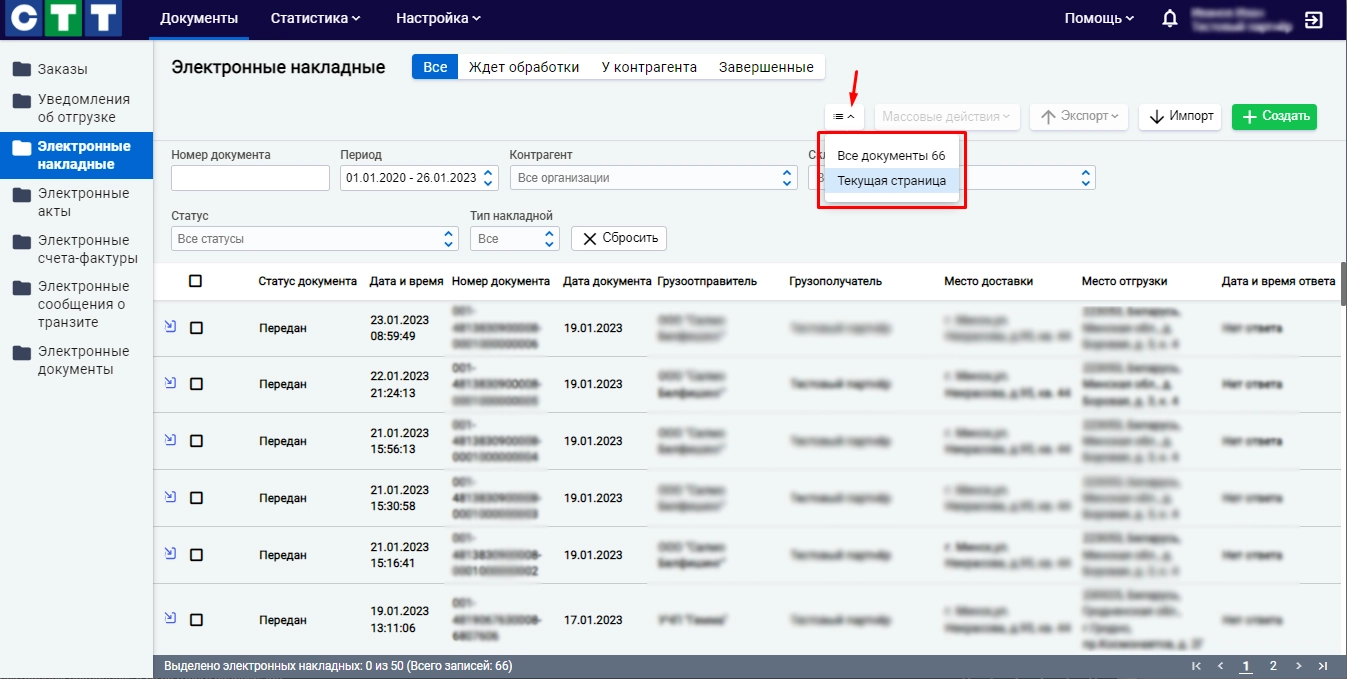Open the Массовые действия dropdown
The width and height of the screenshot is (1347, 679).
[947, 117]
